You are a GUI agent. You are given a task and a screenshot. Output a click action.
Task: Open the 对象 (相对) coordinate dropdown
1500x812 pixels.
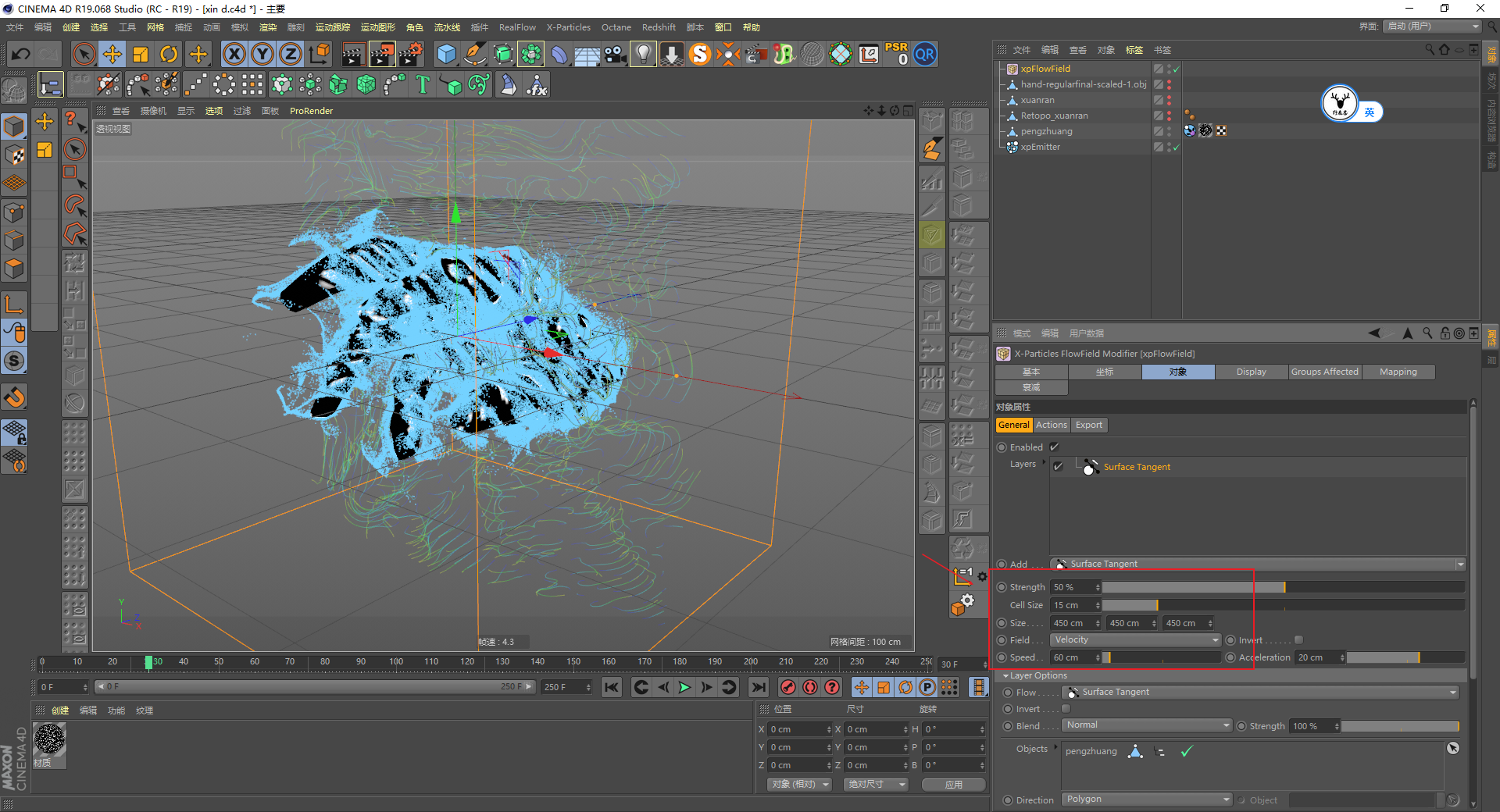[x=799, y=785]
